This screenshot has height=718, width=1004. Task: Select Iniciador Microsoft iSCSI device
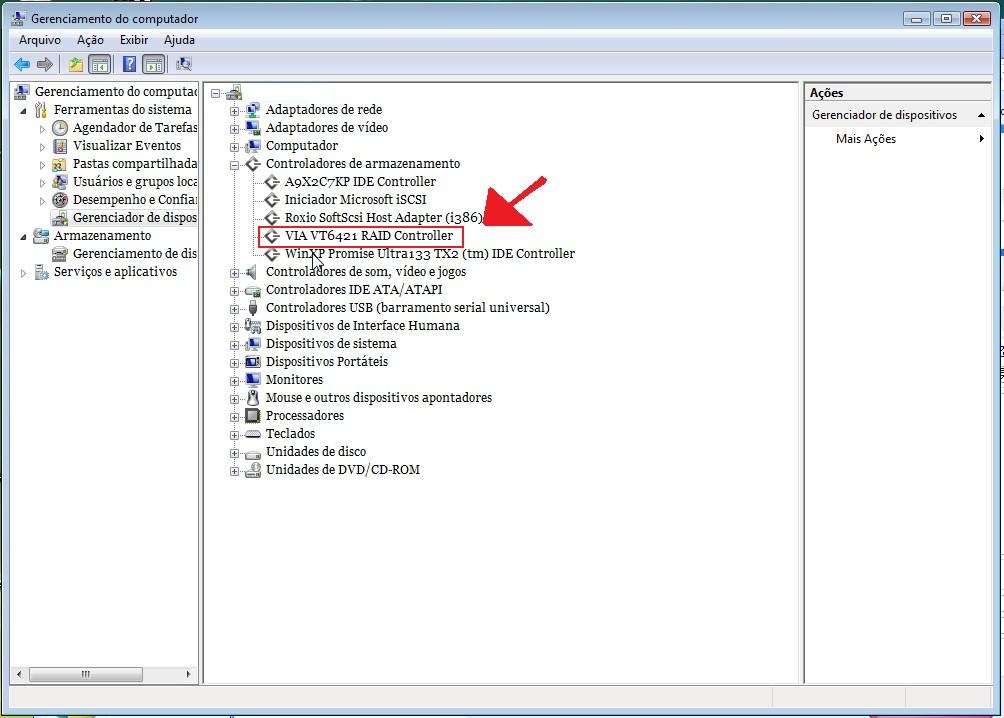point(355,199)
